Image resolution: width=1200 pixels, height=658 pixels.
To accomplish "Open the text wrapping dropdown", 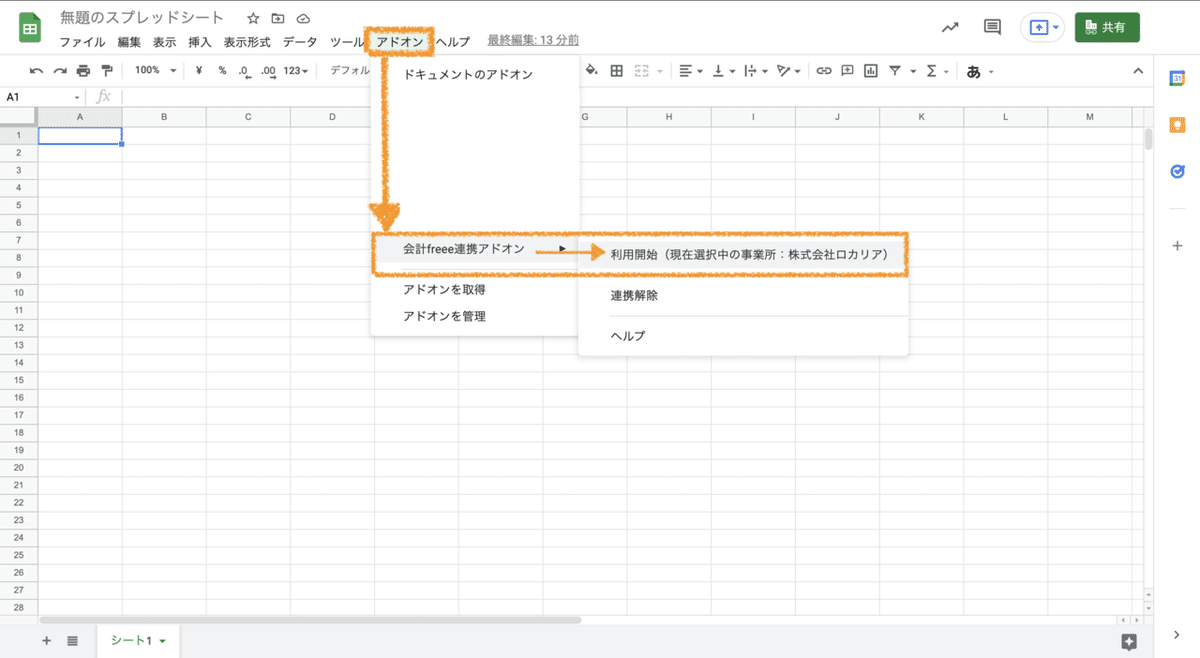I will 756,71.
